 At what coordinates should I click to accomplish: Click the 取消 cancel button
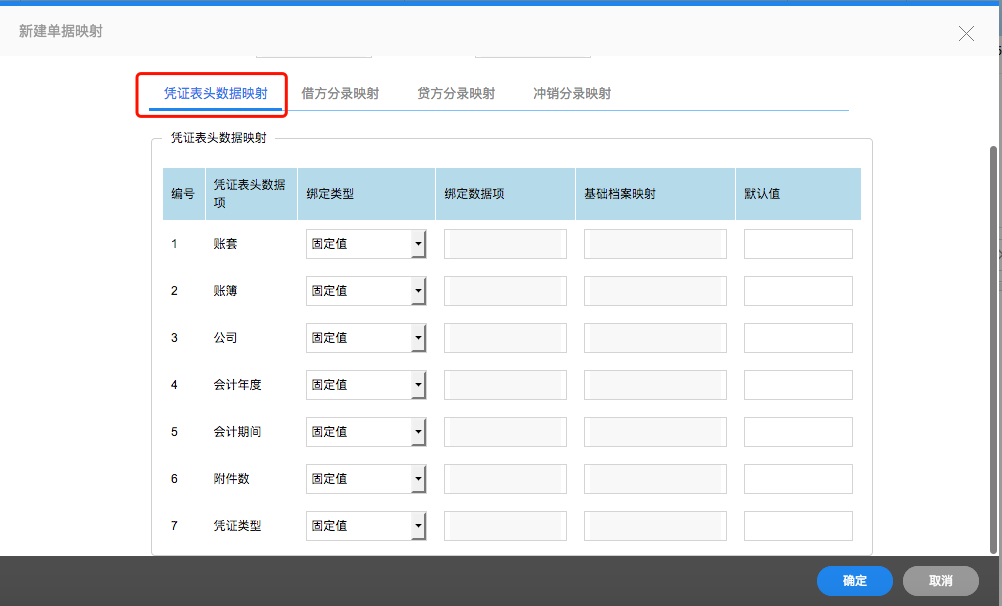click(940, 581)
